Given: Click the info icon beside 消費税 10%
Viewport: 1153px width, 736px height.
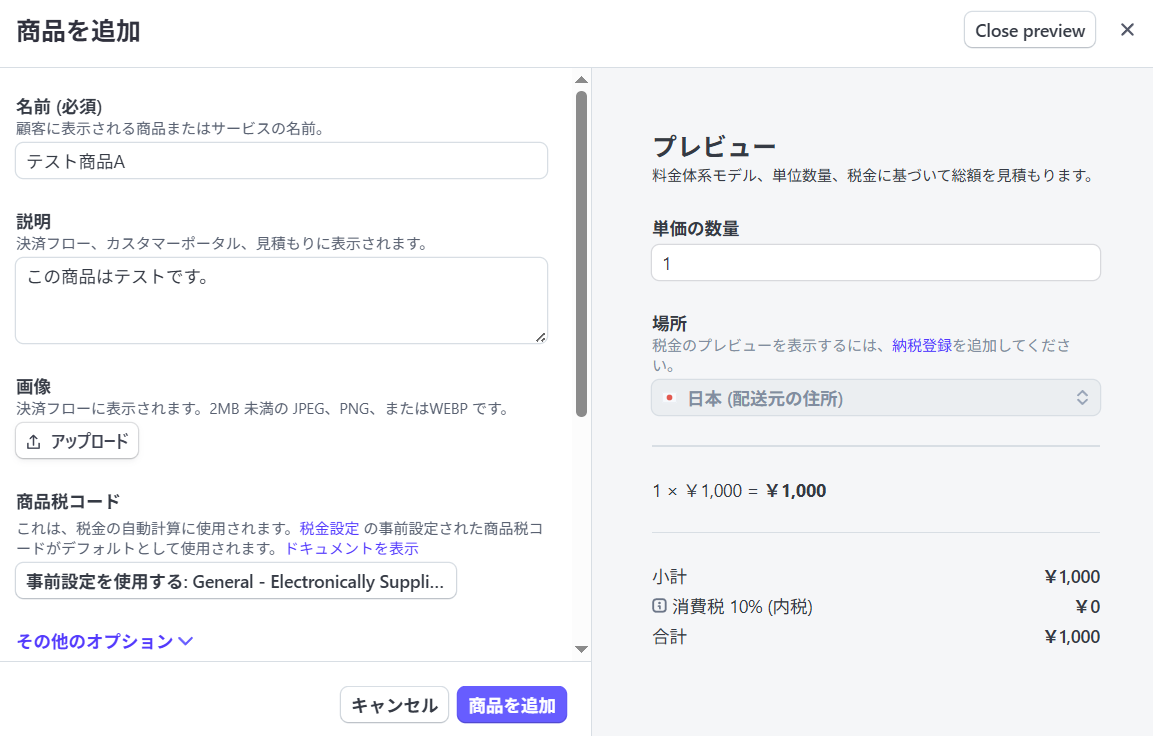Looking at the screenshot, I should 659,606.
